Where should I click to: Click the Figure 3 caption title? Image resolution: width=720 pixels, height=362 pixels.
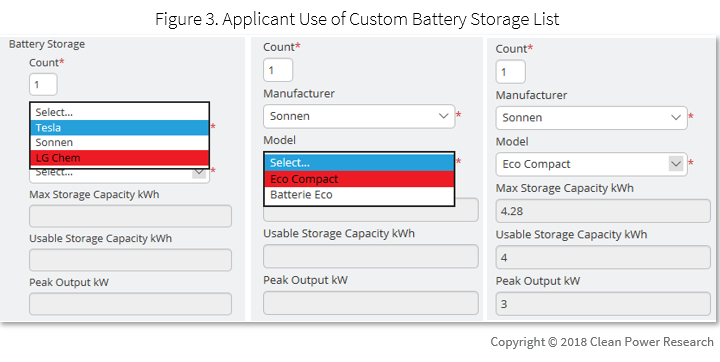[357, 19]
